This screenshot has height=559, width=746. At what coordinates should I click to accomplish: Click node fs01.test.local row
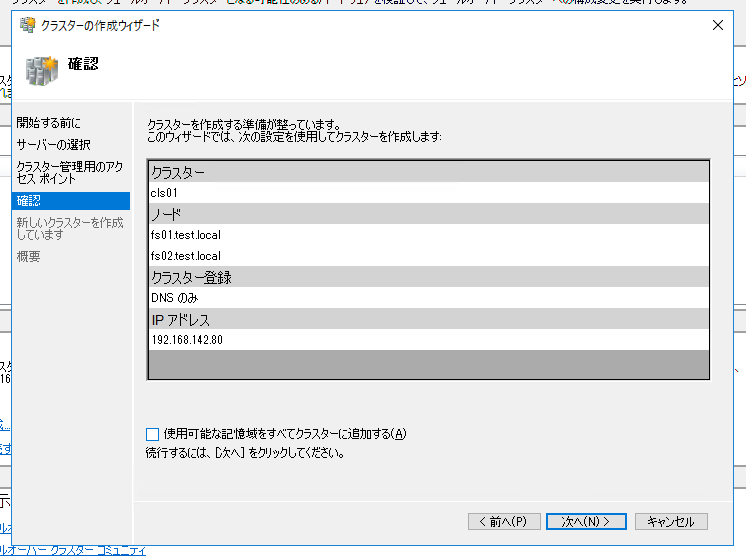tap(428, 235)
